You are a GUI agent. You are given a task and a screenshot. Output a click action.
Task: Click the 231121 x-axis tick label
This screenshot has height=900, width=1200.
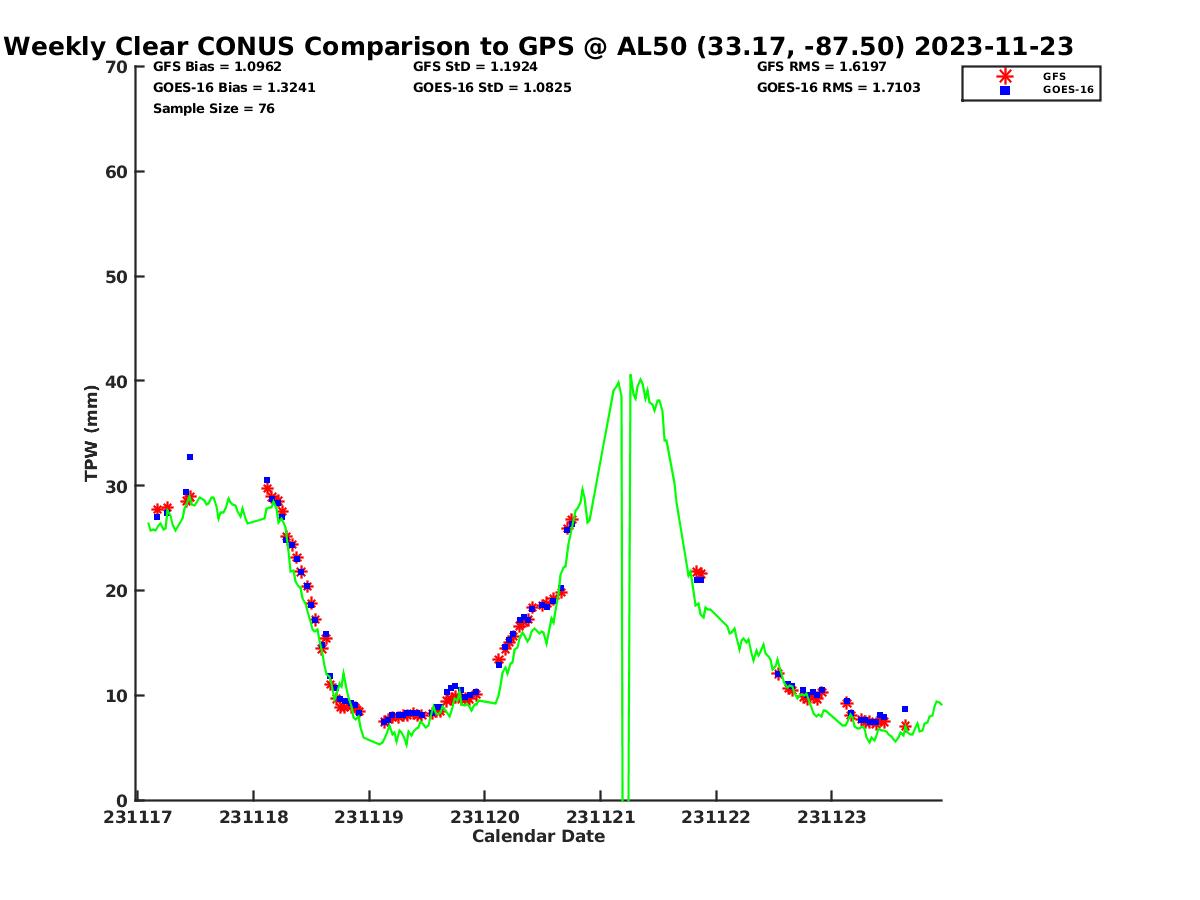(600, 817)
